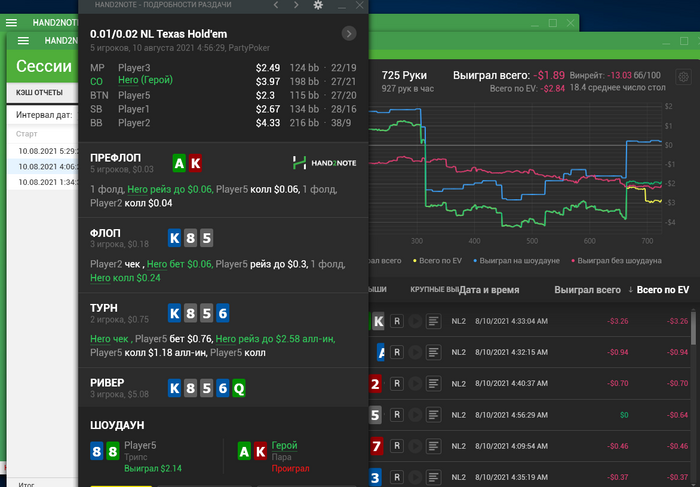Click replay R icon for 4:56:29 AM hand
Image resolution: width=700 pixels, height=487 pixels.
coord(396,415)
